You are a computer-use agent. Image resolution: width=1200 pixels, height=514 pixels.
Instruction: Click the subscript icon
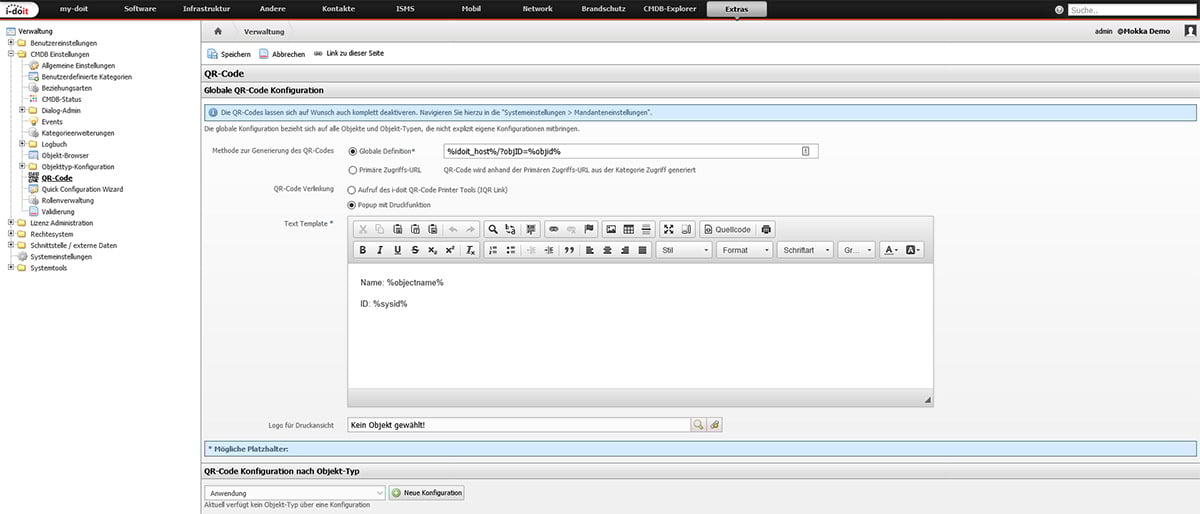click(432, 250)
